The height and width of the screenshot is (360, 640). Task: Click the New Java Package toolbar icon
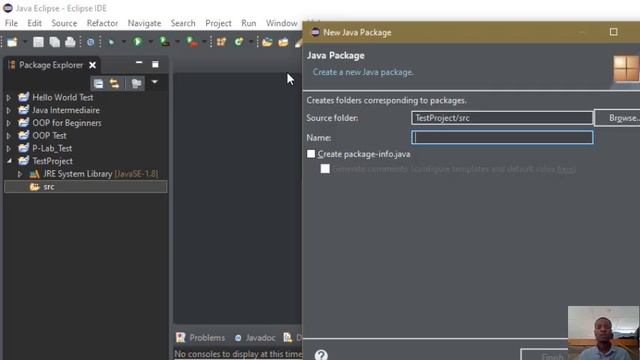pyautogui.click(x=222, y=42)
